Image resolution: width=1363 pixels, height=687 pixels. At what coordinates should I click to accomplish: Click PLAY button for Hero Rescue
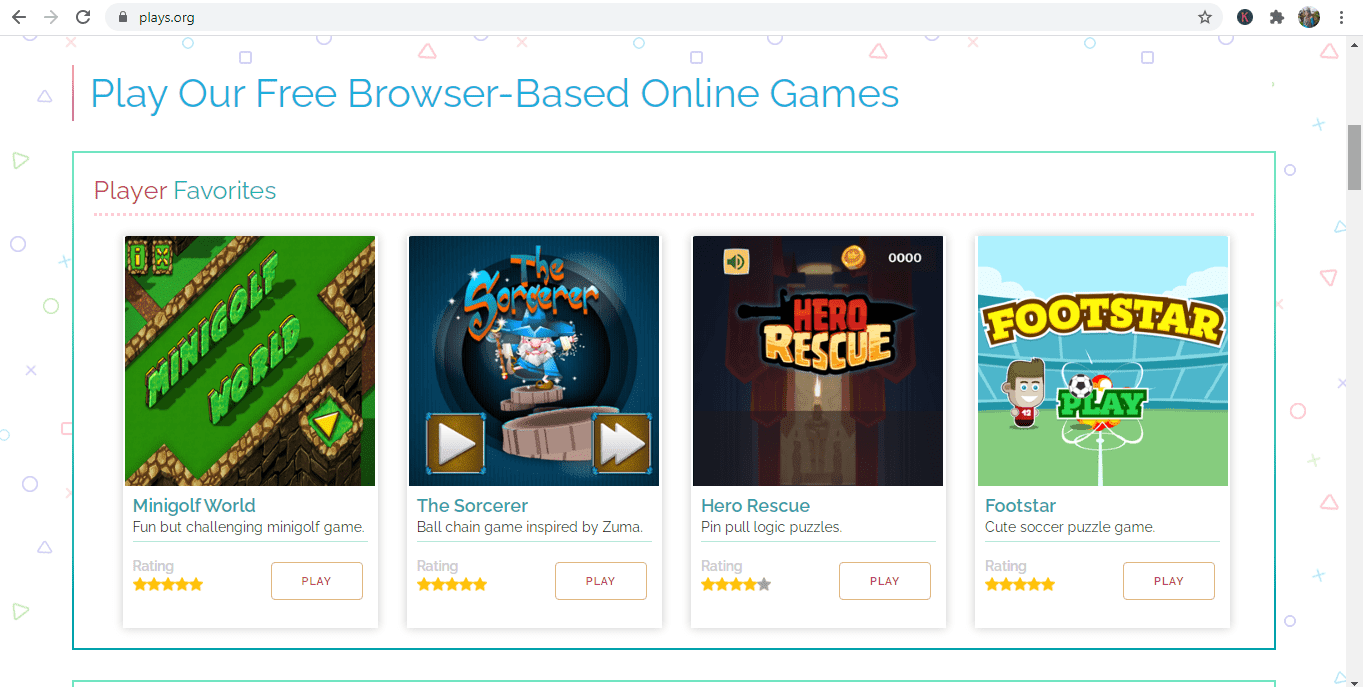point(885,581)
